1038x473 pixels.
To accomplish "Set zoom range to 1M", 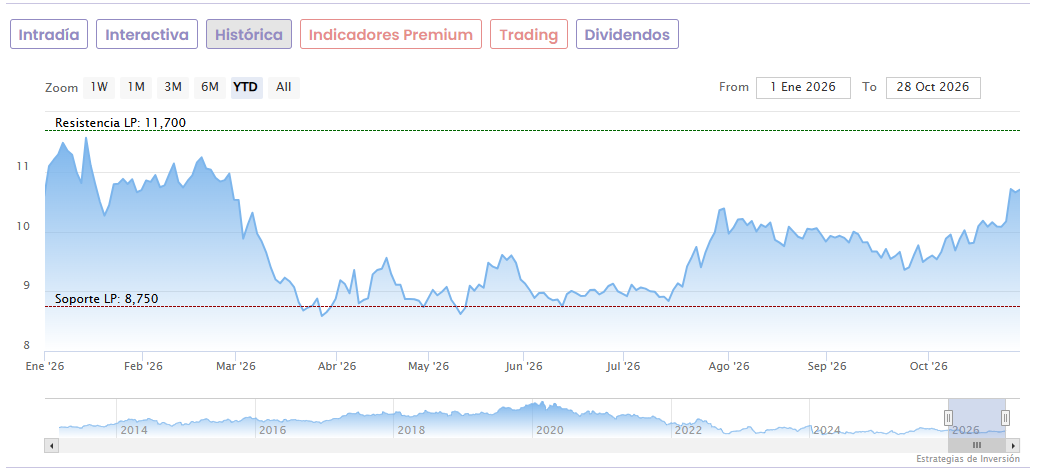I will [136, 87].
